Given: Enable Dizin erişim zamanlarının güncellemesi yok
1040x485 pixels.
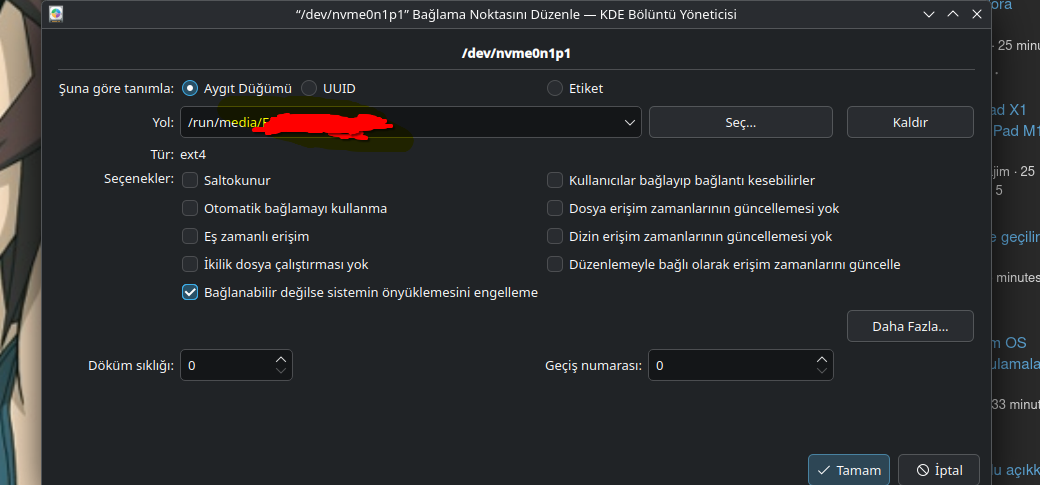Looking at the screenshot, I should (x=554, y=236).
